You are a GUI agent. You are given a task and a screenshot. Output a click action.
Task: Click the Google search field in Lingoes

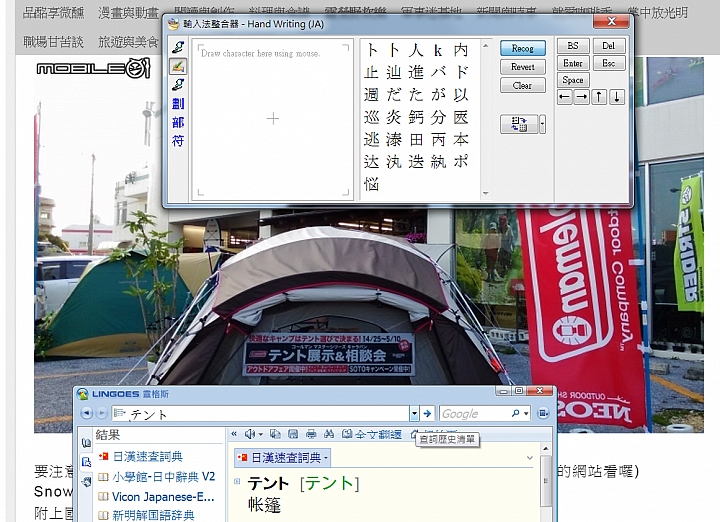click(x=474, y=414)
